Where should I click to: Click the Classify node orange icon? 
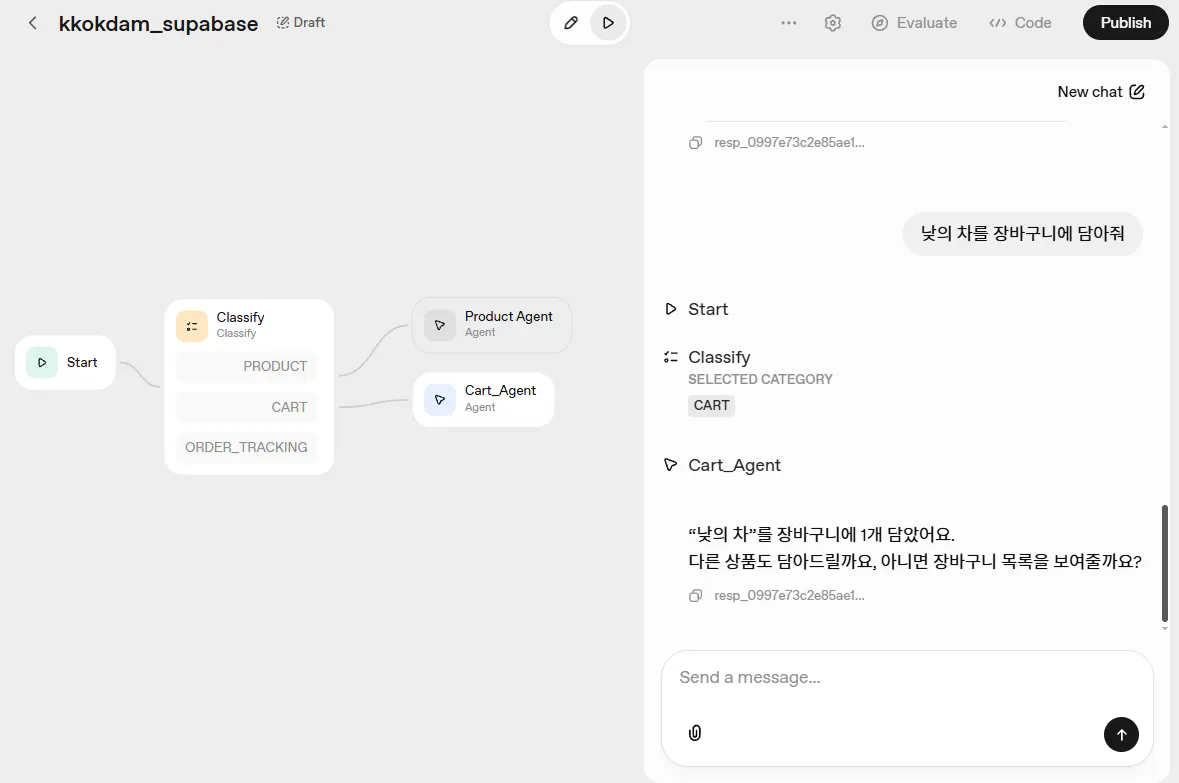[x=192, y=326]
